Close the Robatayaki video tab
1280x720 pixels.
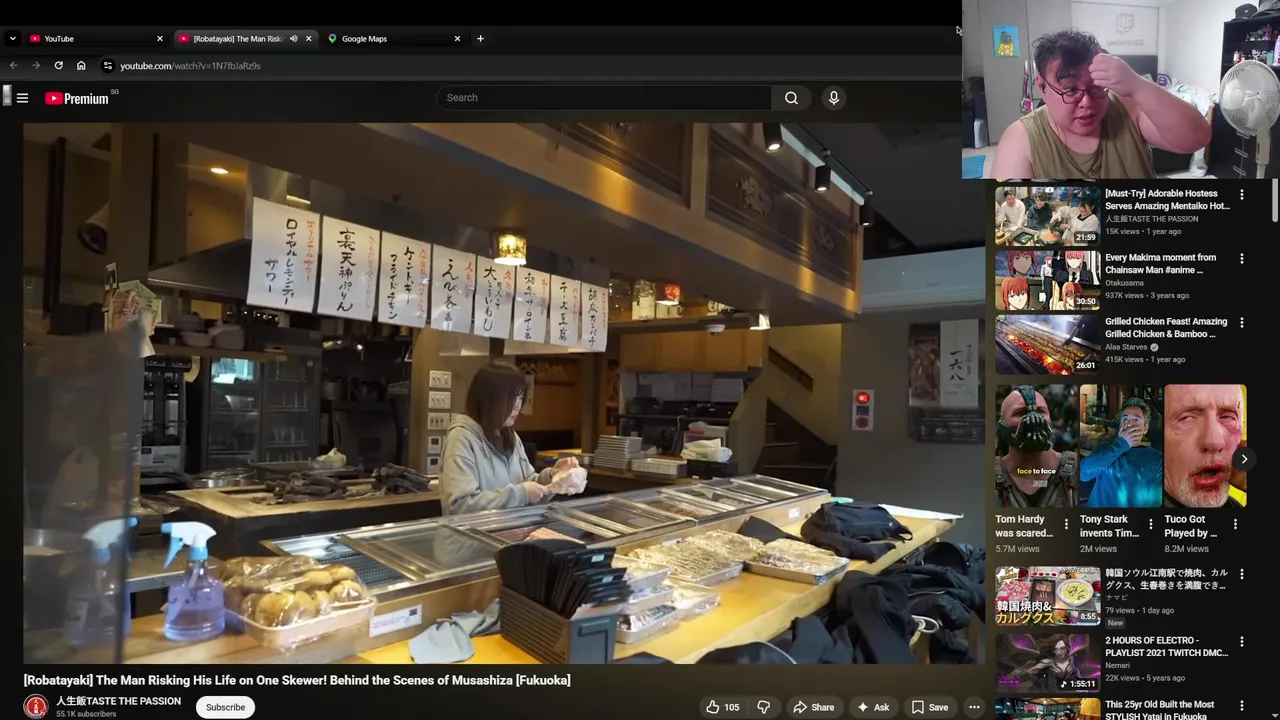pyautogui.click(x=308, y=39)
